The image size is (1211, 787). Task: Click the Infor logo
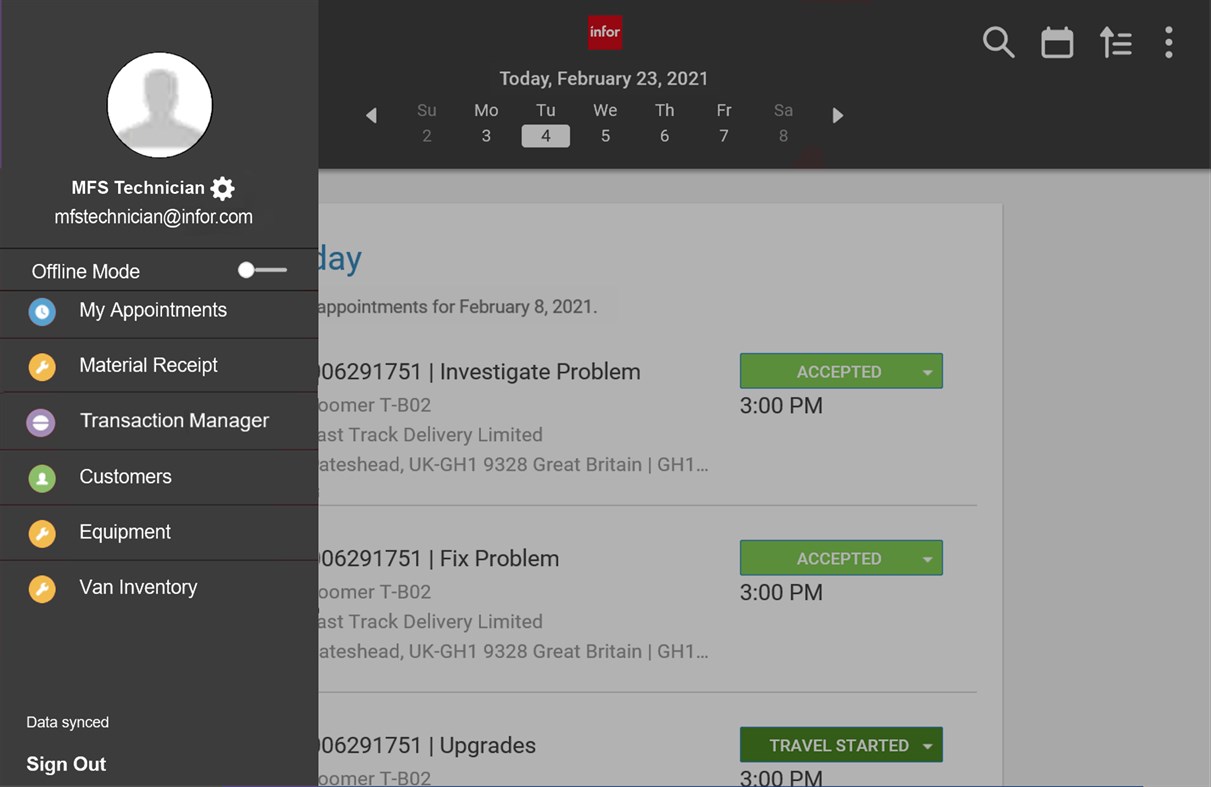click(x=604, y=32)
